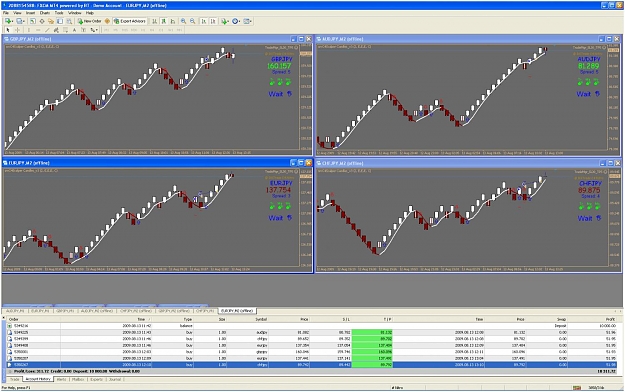Select the Cursor arrow tool
Screen dimensions: 625x392
click(8, 30)
